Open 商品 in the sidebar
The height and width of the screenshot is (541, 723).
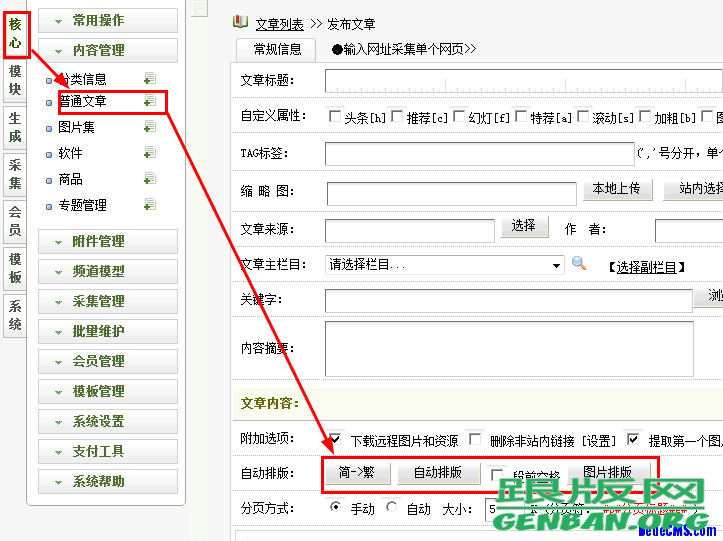point(71,178)
